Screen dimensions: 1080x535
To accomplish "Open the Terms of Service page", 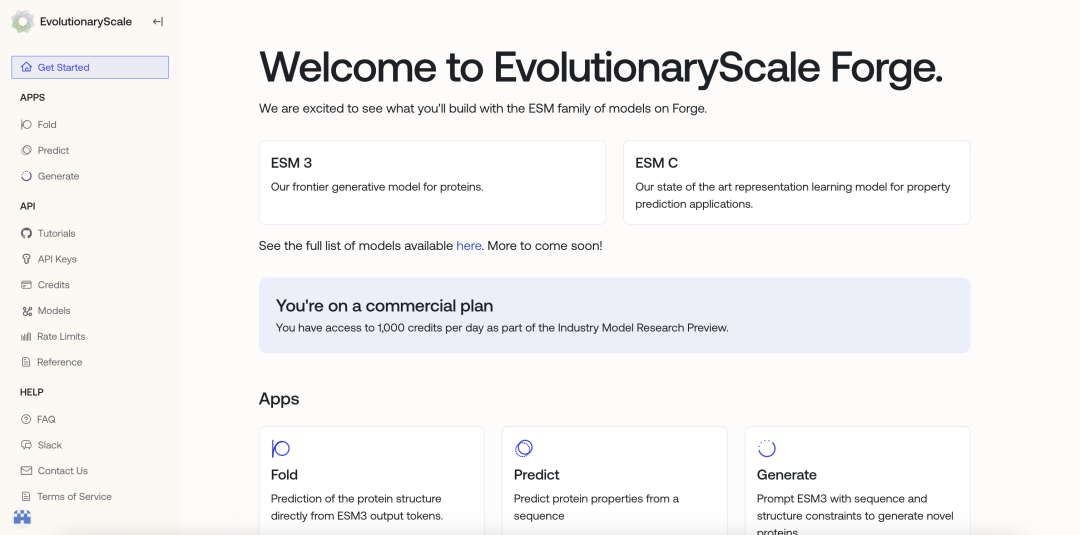I will tap(74, 497).
